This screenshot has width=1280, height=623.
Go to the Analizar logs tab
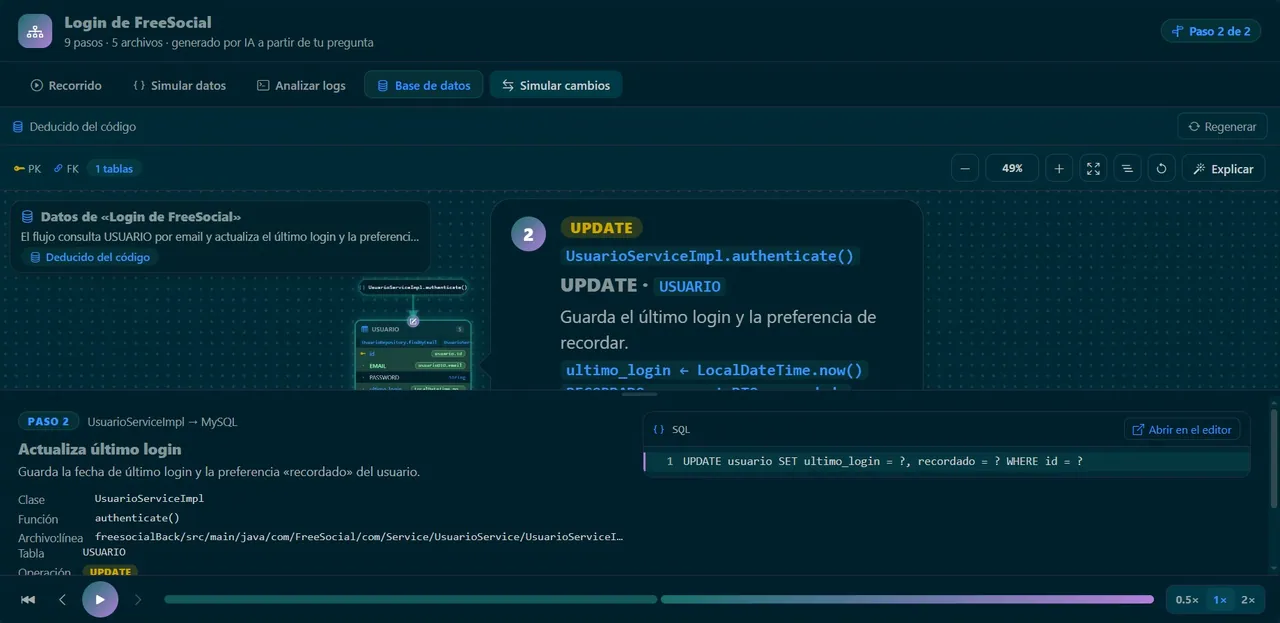[x=301, y=85]
